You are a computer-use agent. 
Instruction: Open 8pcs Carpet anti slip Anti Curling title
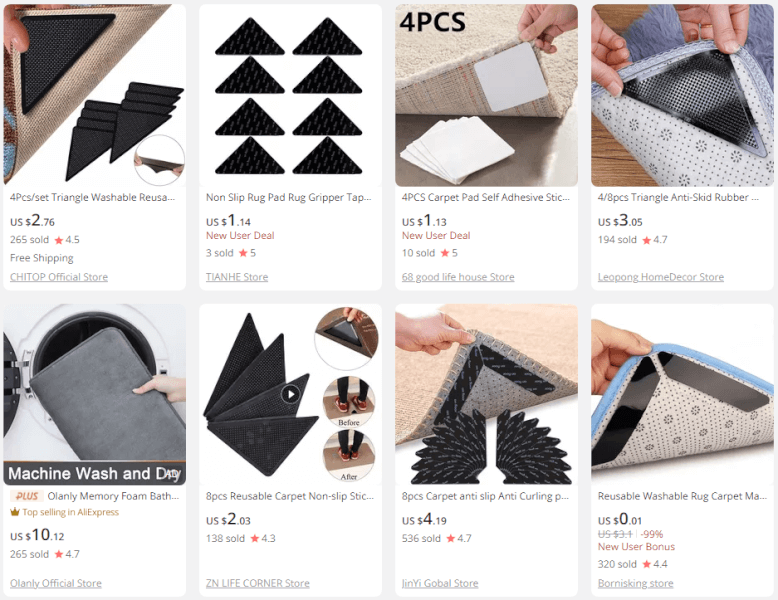coord(485,496)
